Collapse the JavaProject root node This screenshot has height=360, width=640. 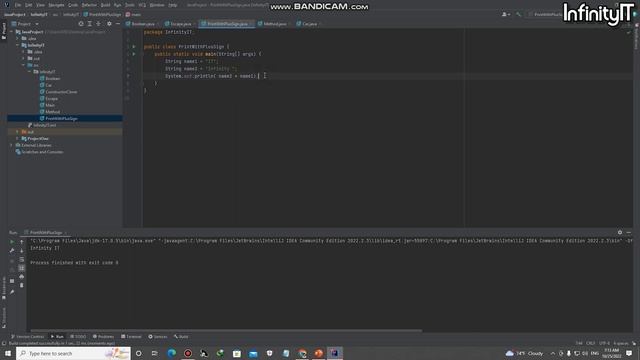point(12,31)
